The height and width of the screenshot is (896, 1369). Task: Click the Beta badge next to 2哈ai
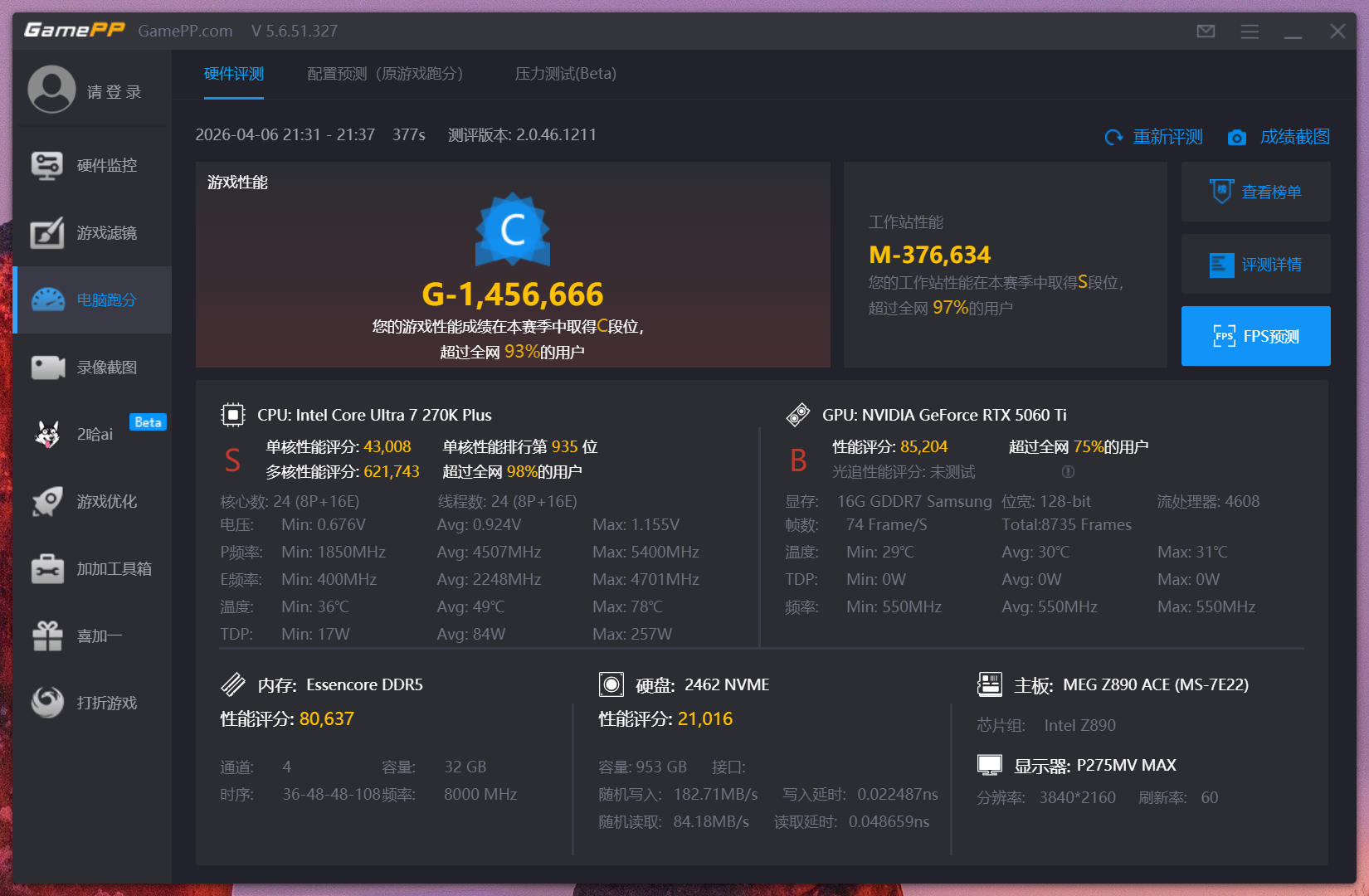[x=148, y=422]
